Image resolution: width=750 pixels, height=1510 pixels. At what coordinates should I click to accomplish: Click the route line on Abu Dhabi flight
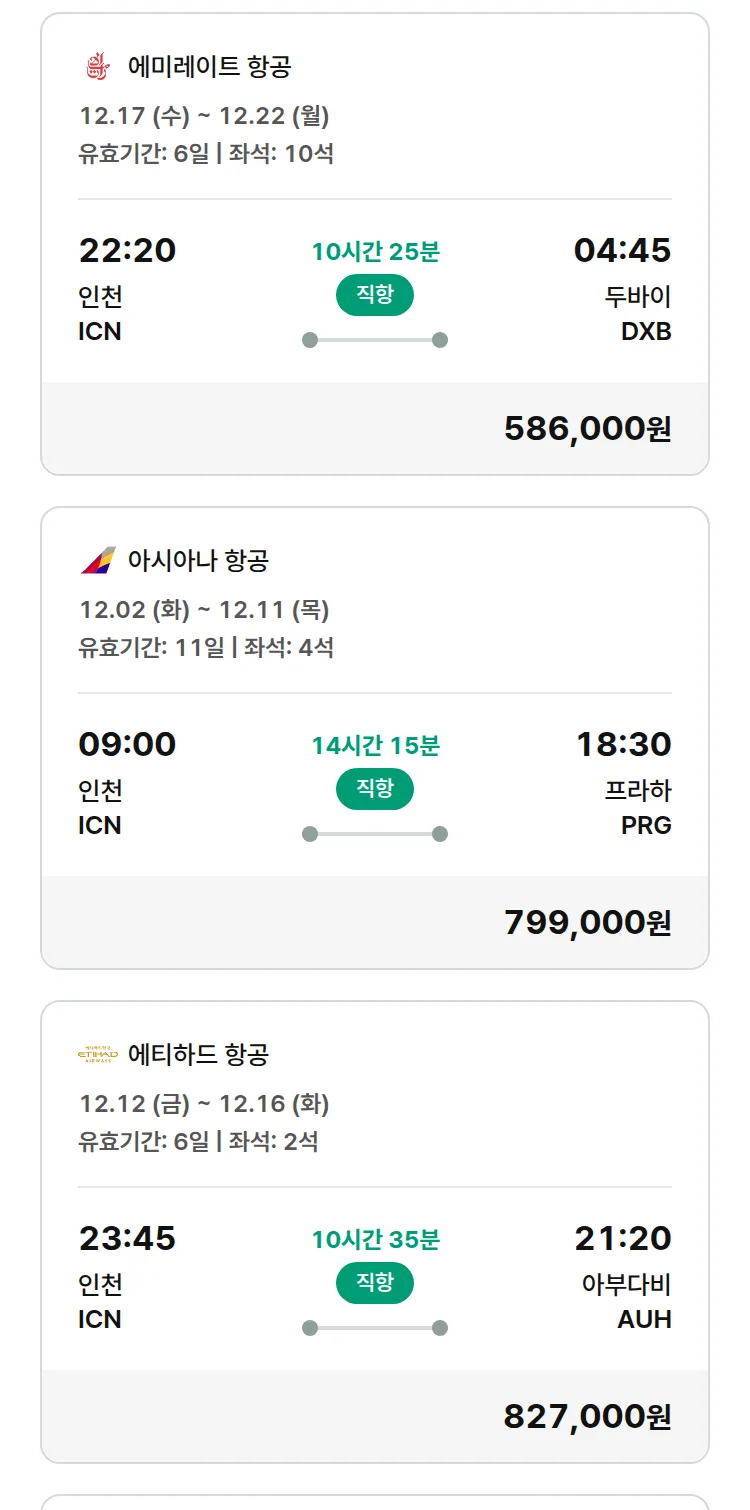(375, 1328)
